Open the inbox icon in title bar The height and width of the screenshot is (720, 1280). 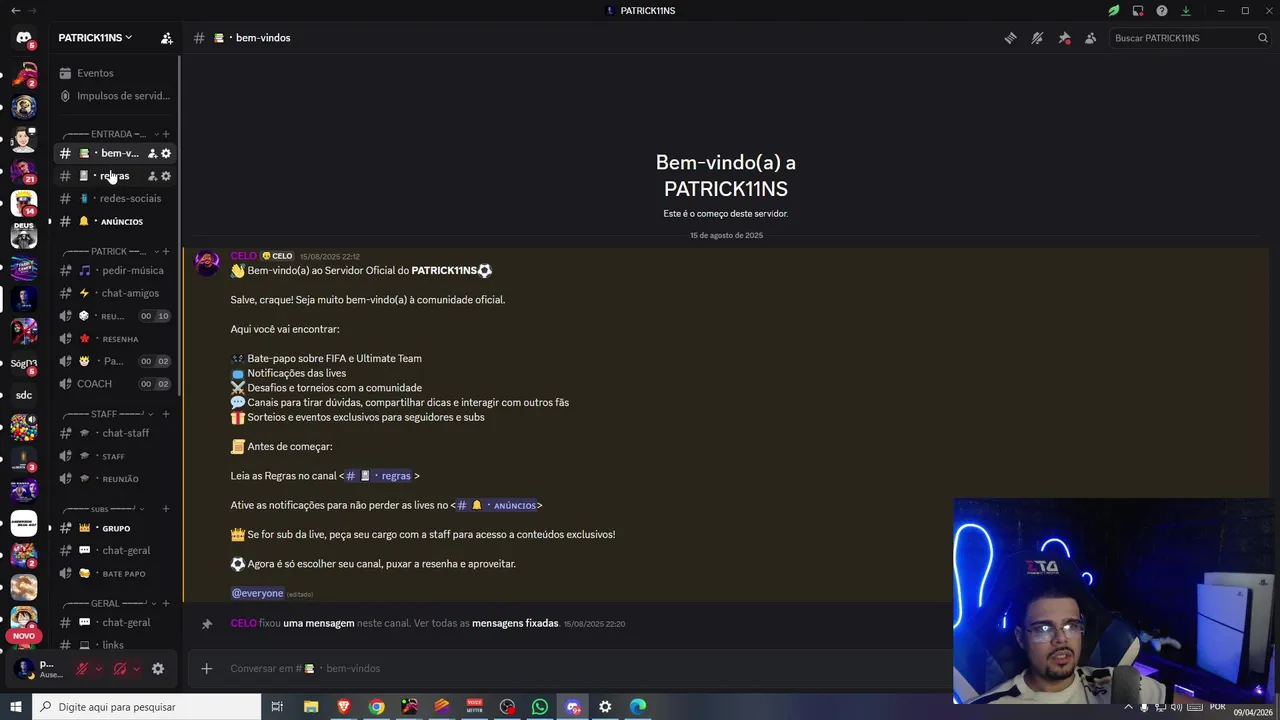pos(1138,11)
